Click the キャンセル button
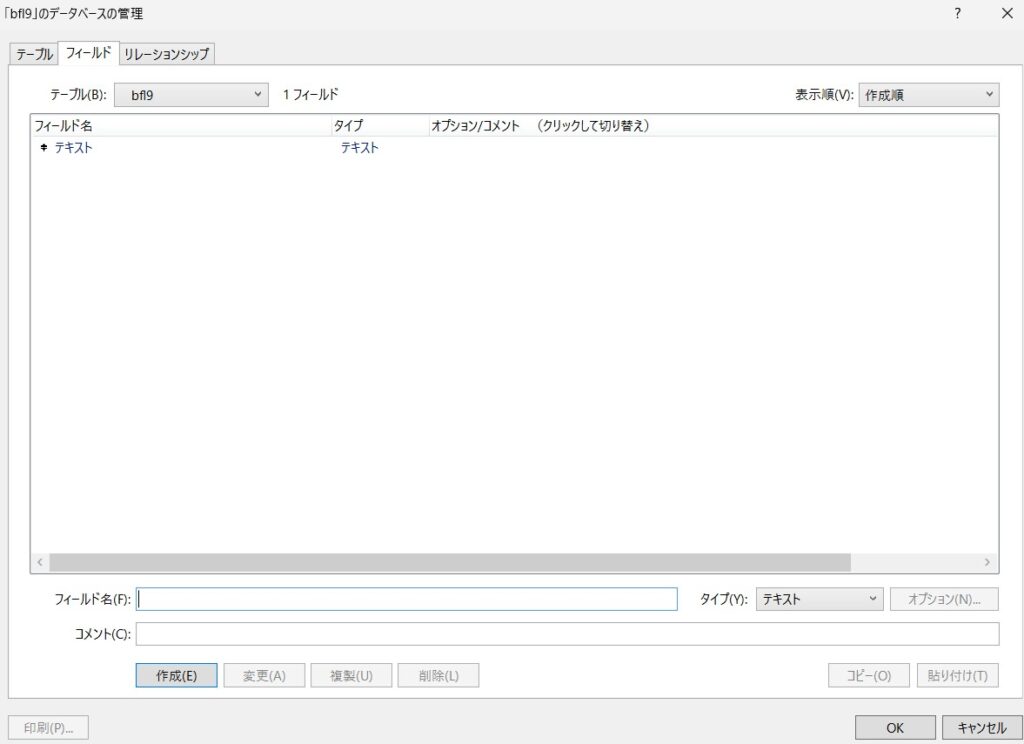The image size is (1024, 744). pos(982,728)
